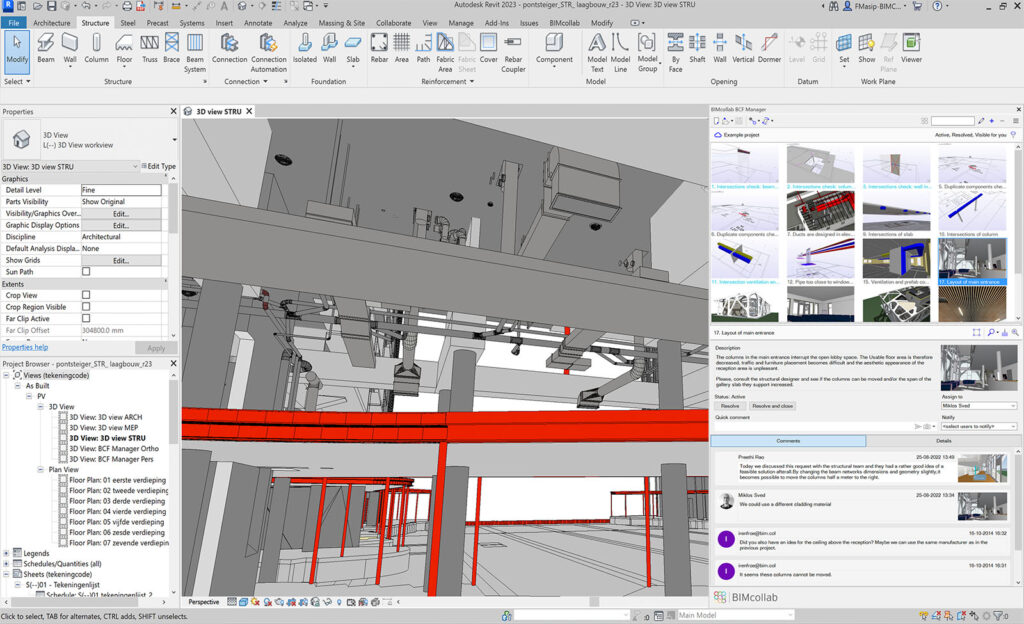Pick the Vertical opening tool
Image resolution: width=1024 pixels, height=624 pixels.
tap(743, 48)
